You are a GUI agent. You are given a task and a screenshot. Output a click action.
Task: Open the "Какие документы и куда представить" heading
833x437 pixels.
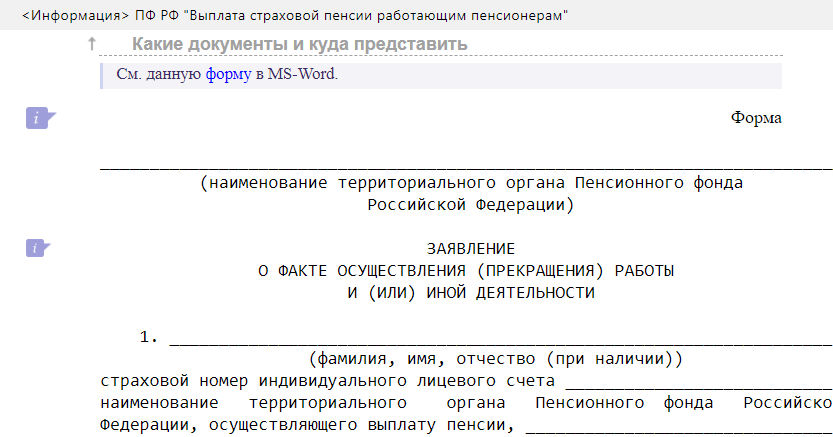299,44
